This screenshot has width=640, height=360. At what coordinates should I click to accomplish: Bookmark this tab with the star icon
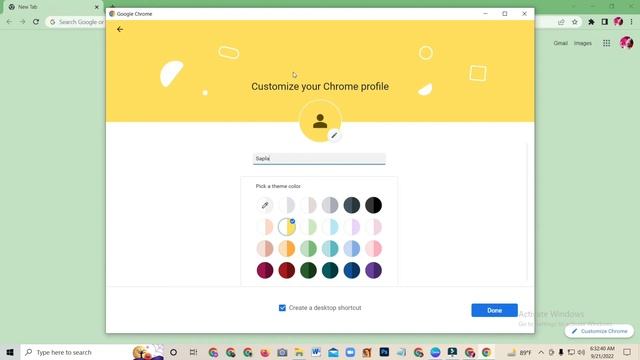[575, 22]
